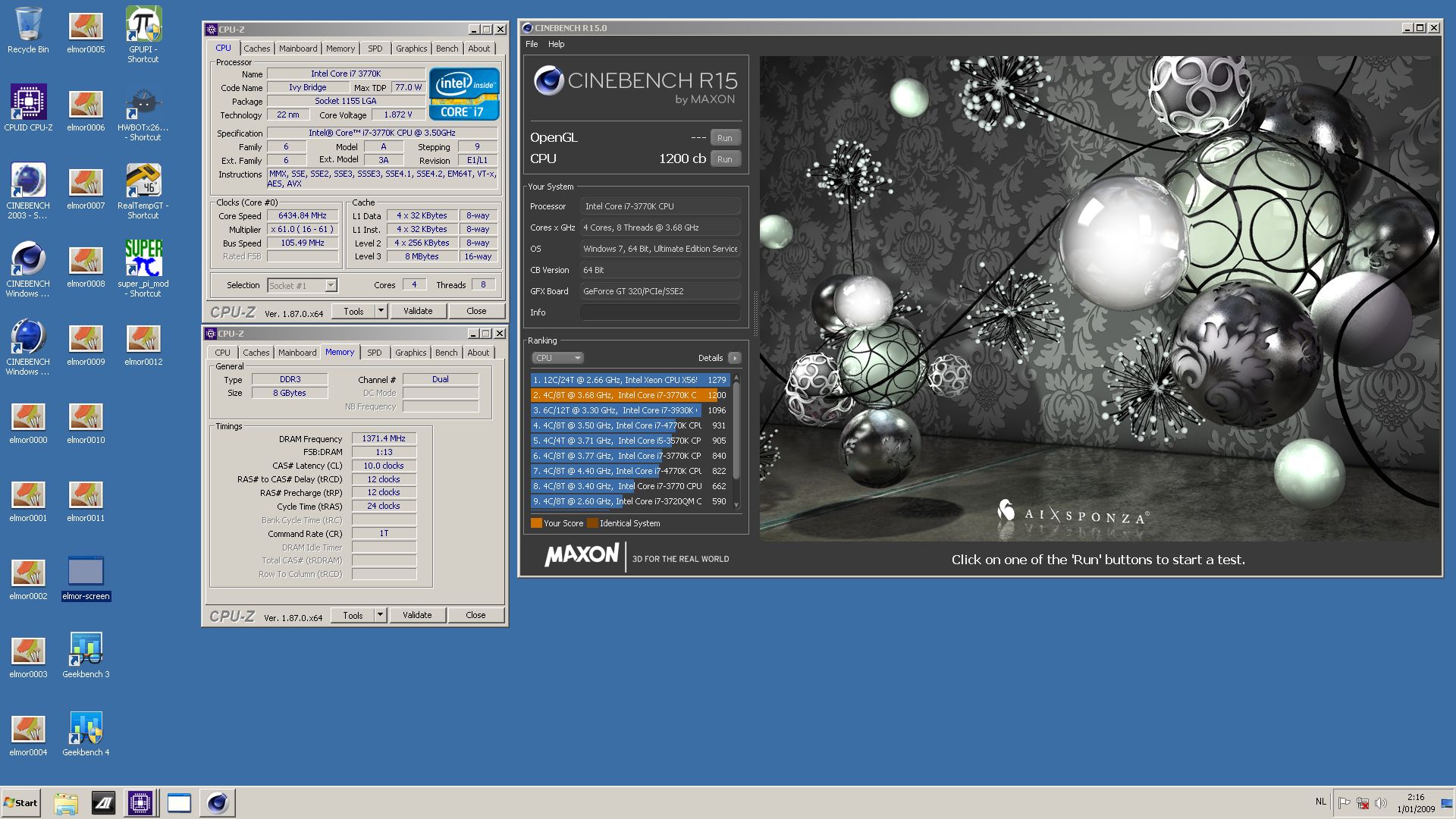The width and height of the screenshot is (1456, 819).
Task: Launch the CPUID CPU-Z desktop icon
Action: tap(28, 108)
